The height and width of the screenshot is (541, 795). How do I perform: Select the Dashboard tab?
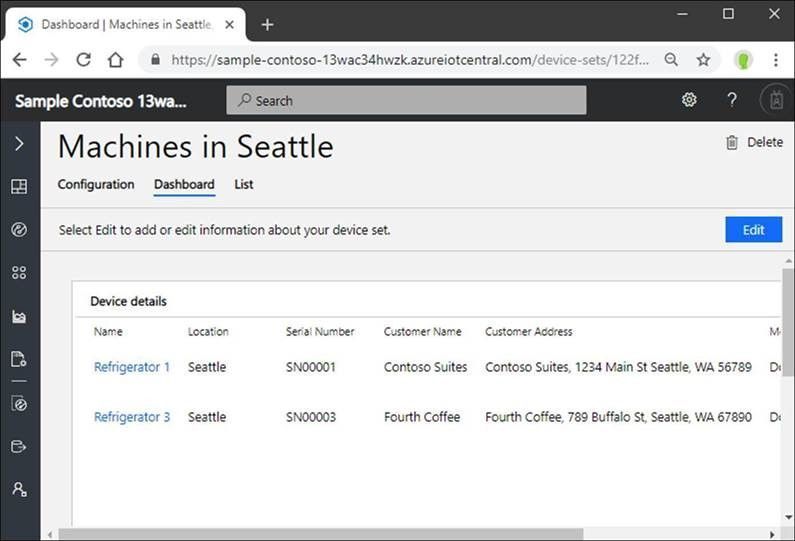(x=184, y=184)
